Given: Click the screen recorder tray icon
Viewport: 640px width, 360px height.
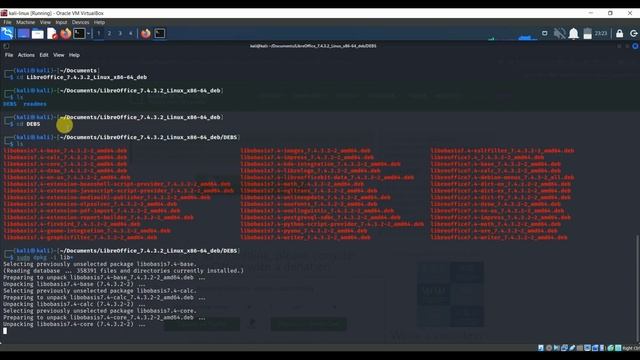Looking at the screenshot, I should [x=544, y=33].
